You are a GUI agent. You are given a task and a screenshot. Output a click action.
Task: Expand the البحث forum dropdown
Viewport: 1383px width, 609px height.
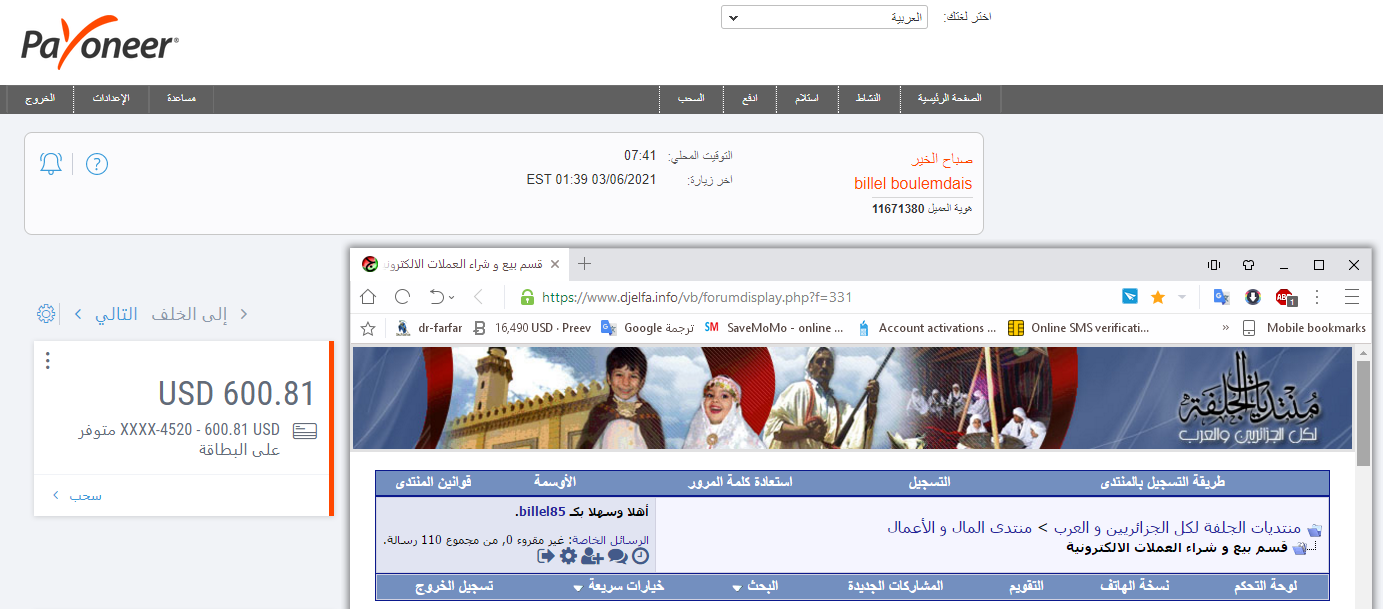tap(755, 587)
